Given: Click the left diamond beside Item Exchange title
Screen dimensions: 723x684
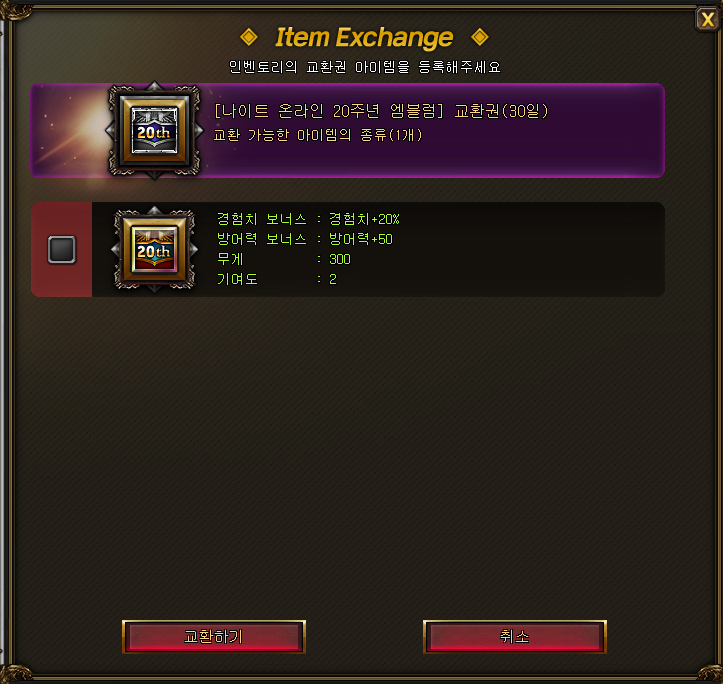Looking at the screenshot, I should coord(249,37).
